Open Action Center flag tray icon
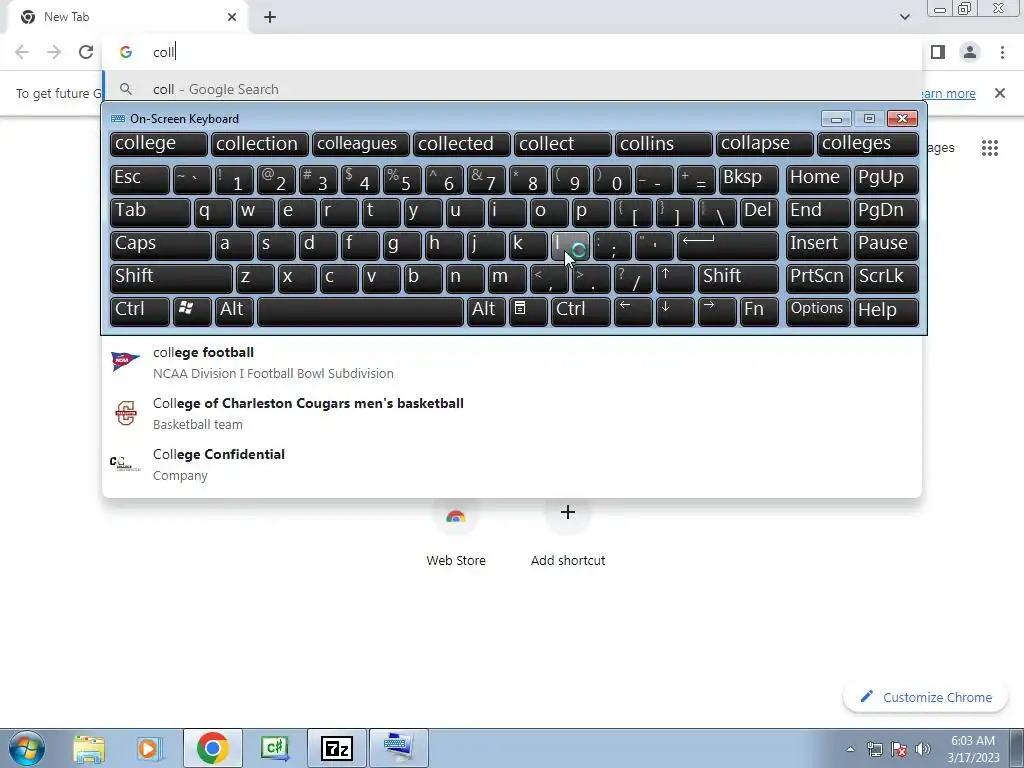Image resolution: width=1024 pixels, height=768 pixels. [x=899, y=749]
